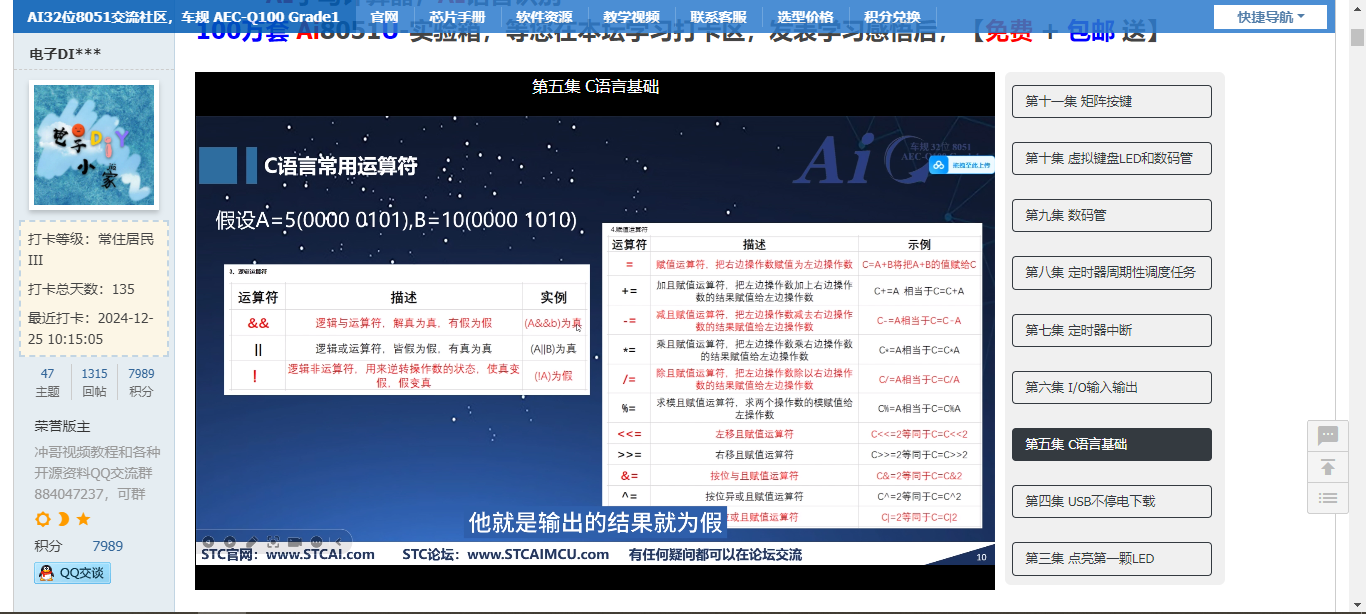This screenshot has width=1366, height=614.
Task: Open the 芯片手册 menu item
Action: click(457, 17)
